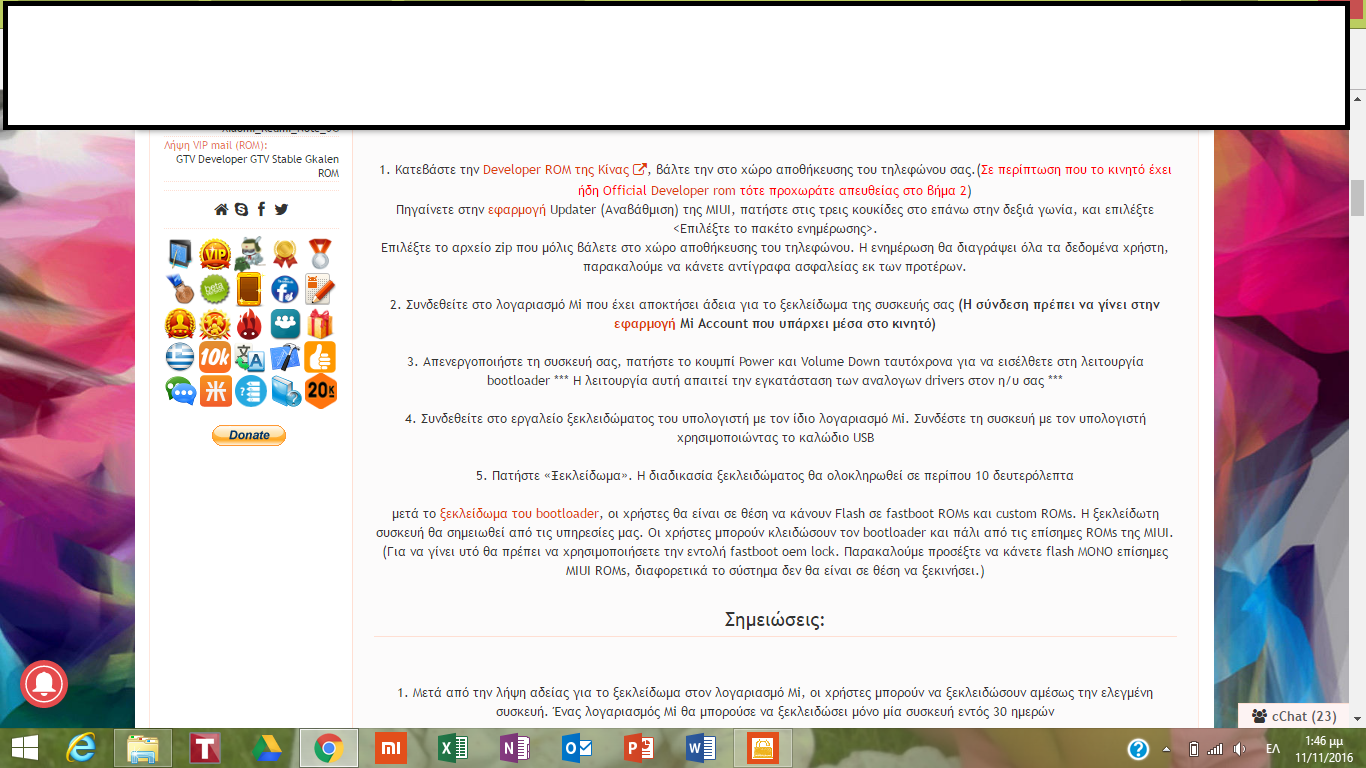Expand hidden icons in the system tray
This screenshot has height=768, width=1366.
tap(1166, 749)
